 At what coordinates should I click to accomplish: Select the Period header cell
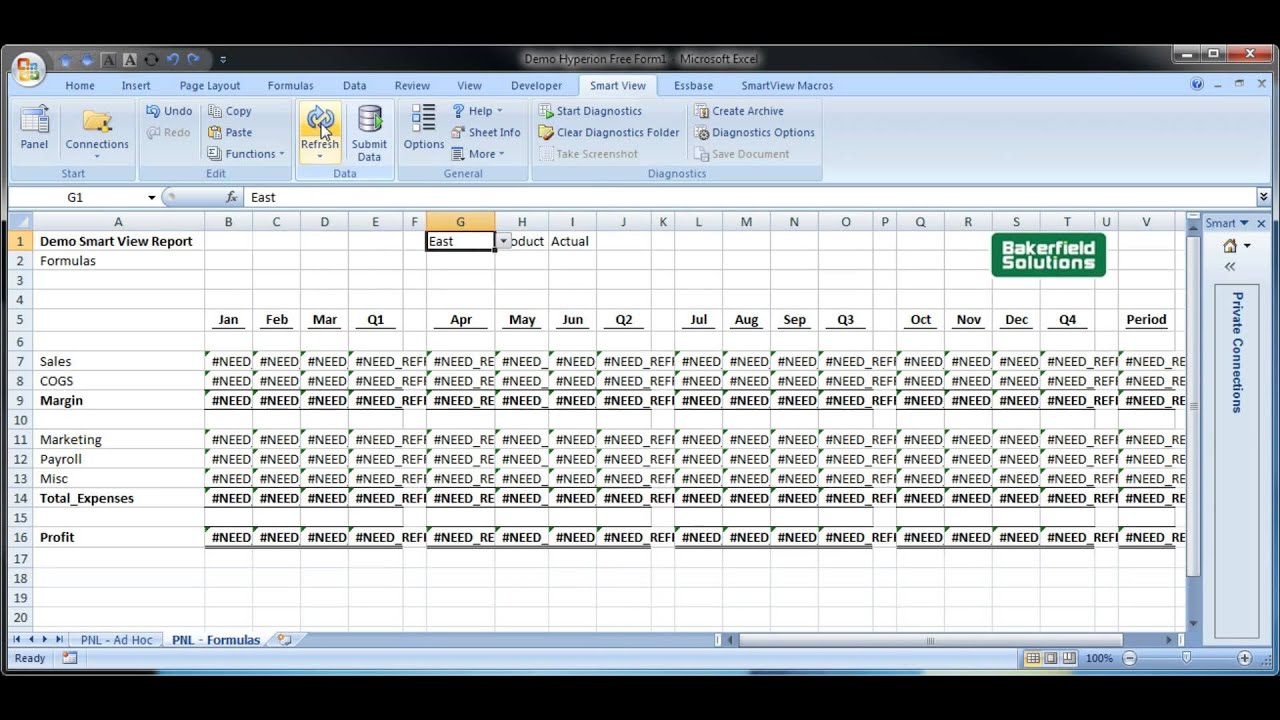[1146, 320]
